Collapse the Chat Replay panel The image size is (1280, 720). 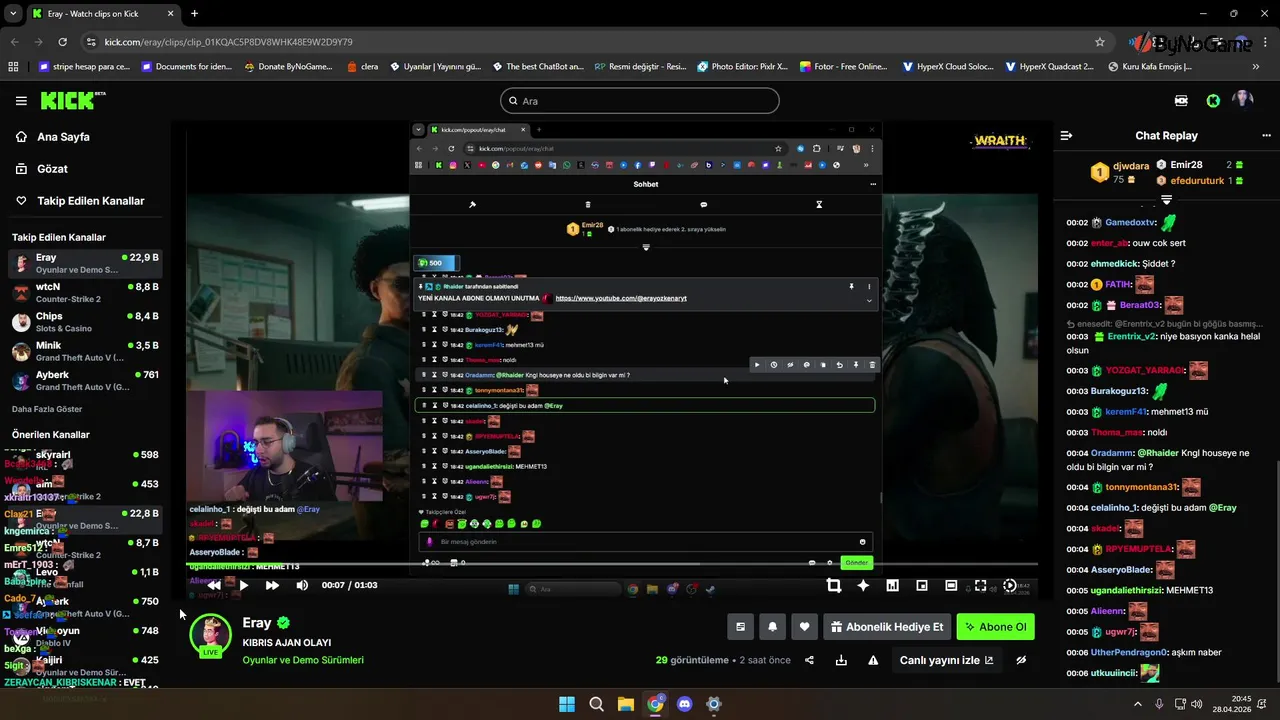1066,135
